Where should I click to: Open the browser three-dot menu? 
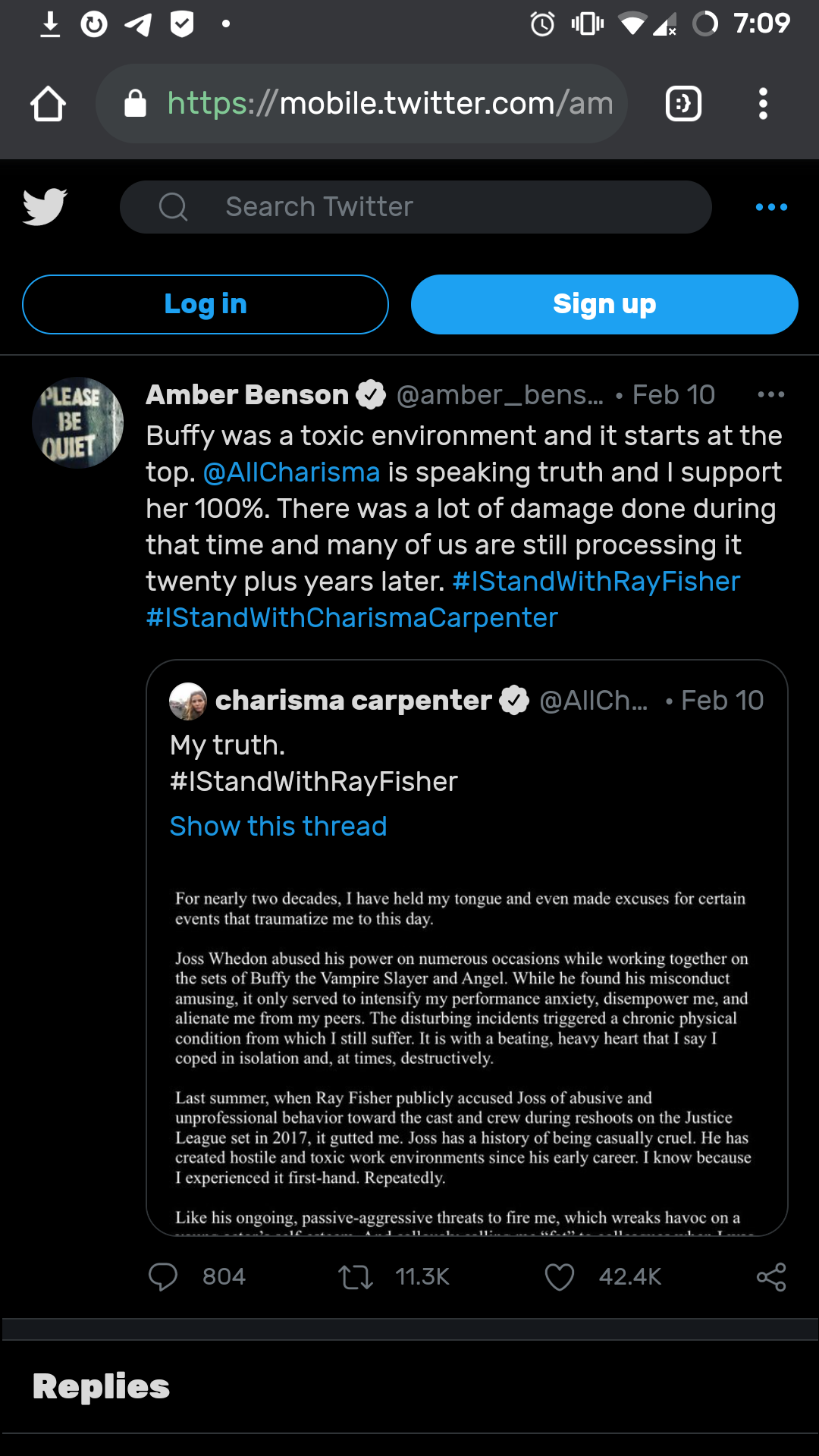(763, 104)
